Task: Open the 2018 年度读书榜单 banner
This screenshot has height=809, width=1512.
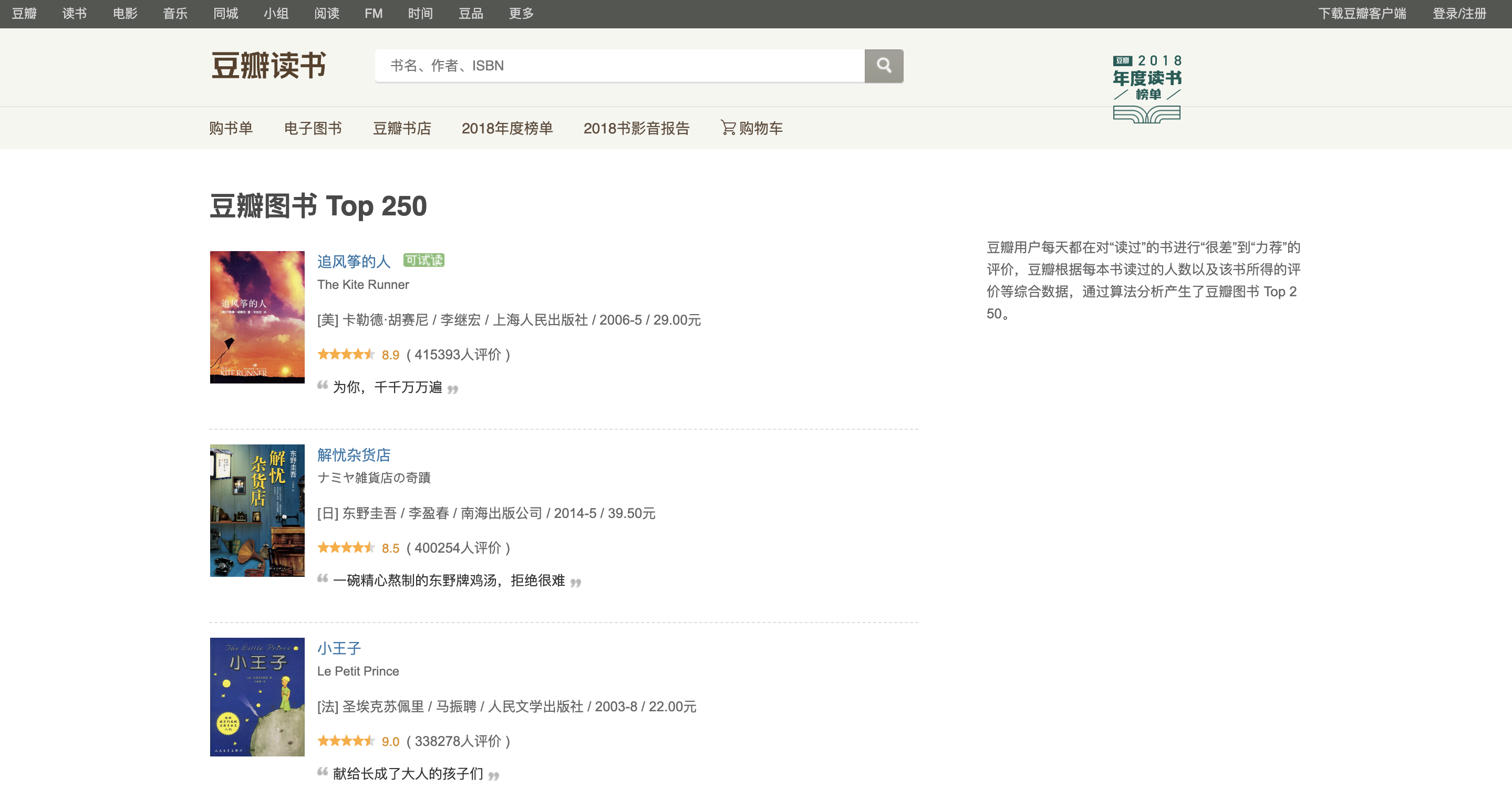Action: point(1146,88)
